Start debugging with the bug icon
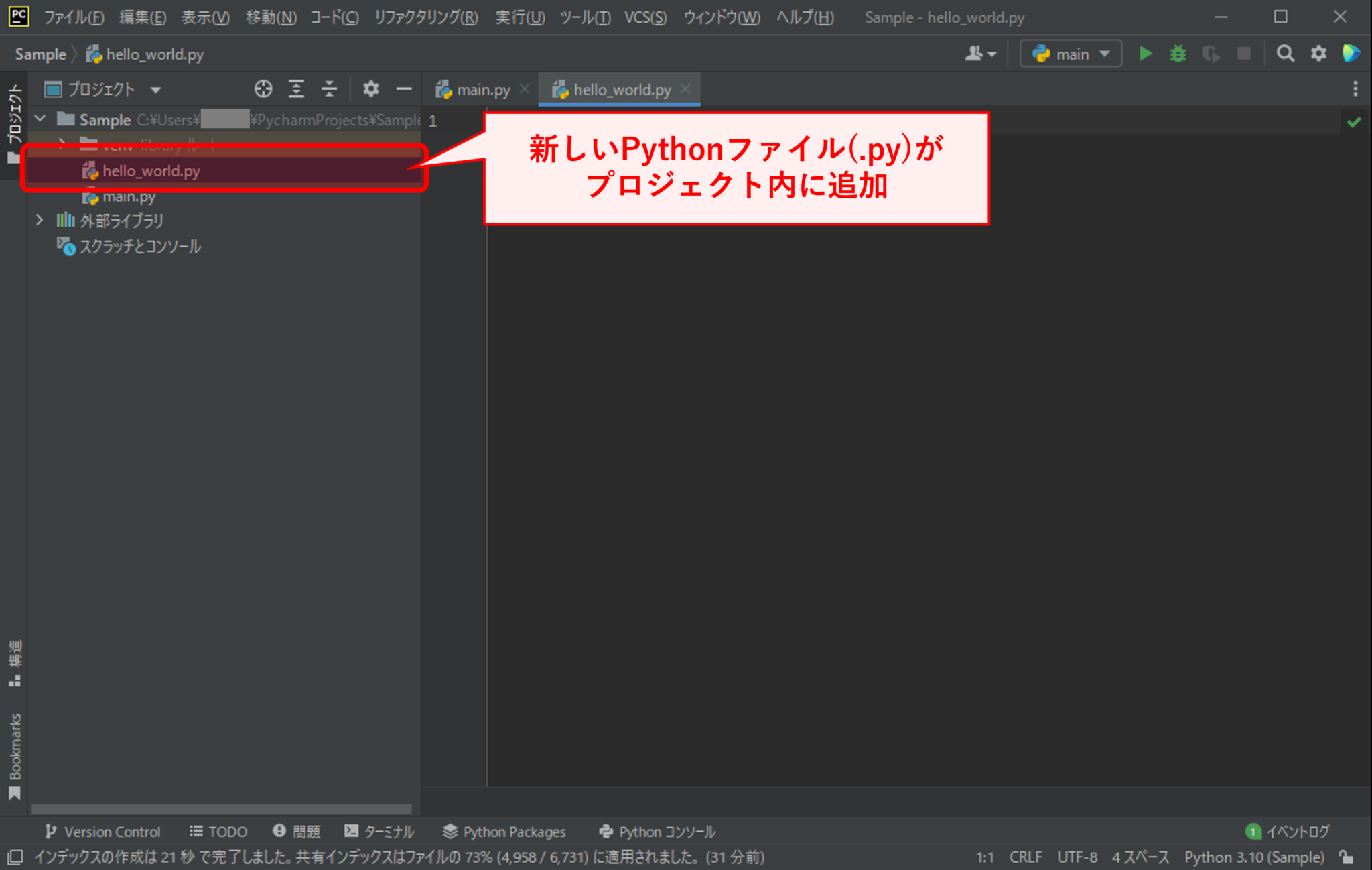 pyautogui.click(x=1178, y=54)
